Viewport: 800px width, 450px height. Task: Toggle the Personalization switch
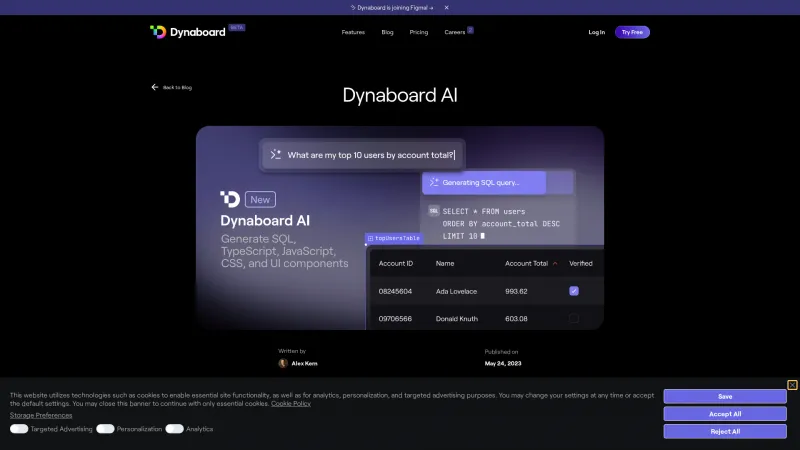(105, 429)
